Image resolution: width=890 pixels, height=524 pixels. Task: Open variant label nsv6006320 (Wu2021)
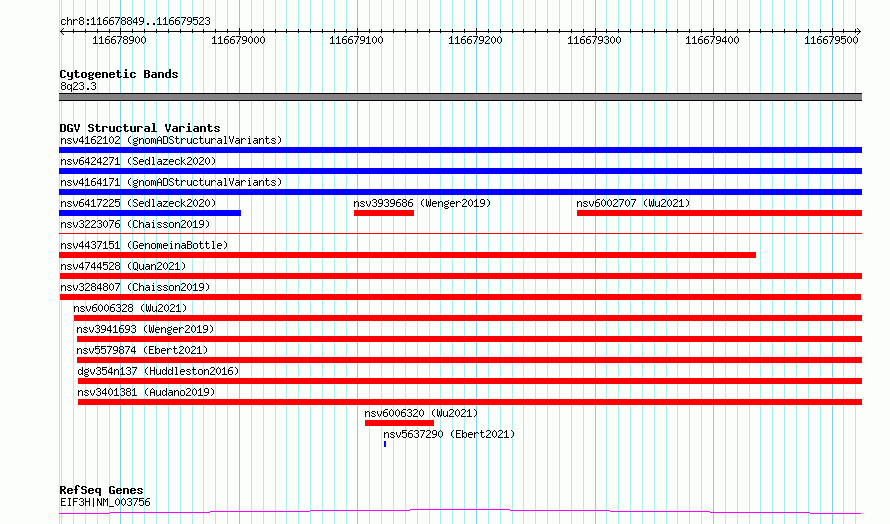(x=421, y=413)
